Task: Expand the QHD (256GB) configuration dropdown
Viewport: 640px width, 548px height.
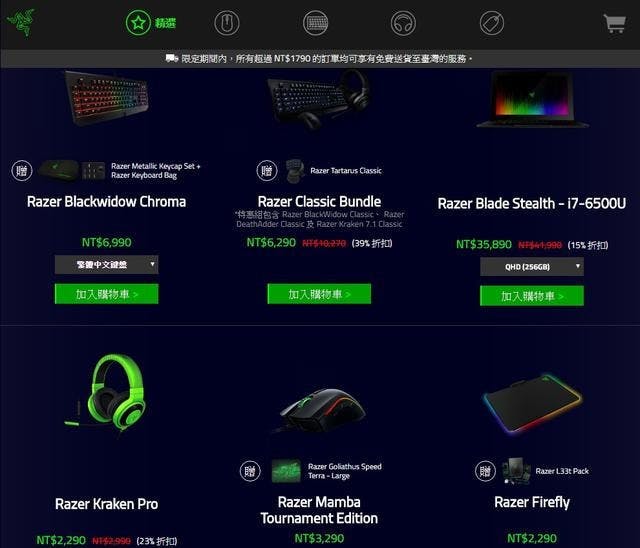Action: (532, 267)
